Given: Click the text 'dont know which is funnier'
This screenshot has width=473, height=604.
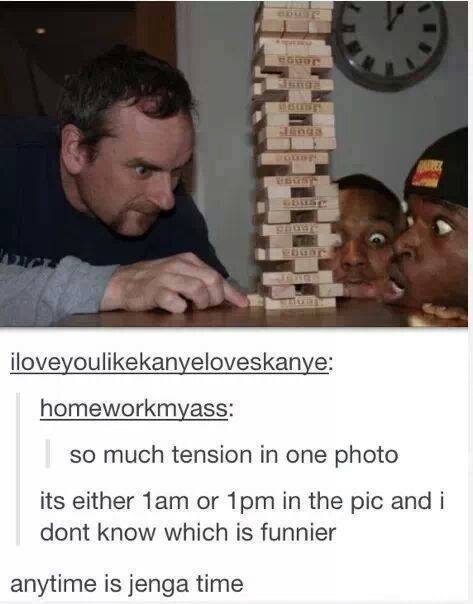Looking at the screenshot, I should [188, 533].
